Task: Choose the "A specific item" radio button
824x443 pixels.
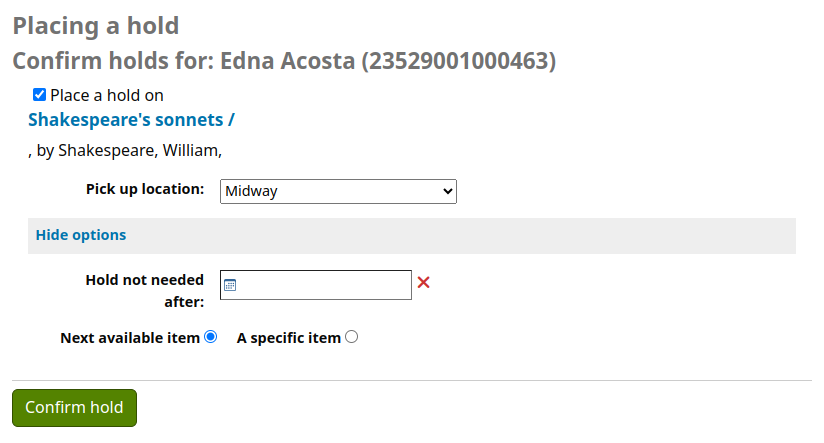Action: [351, 337]
